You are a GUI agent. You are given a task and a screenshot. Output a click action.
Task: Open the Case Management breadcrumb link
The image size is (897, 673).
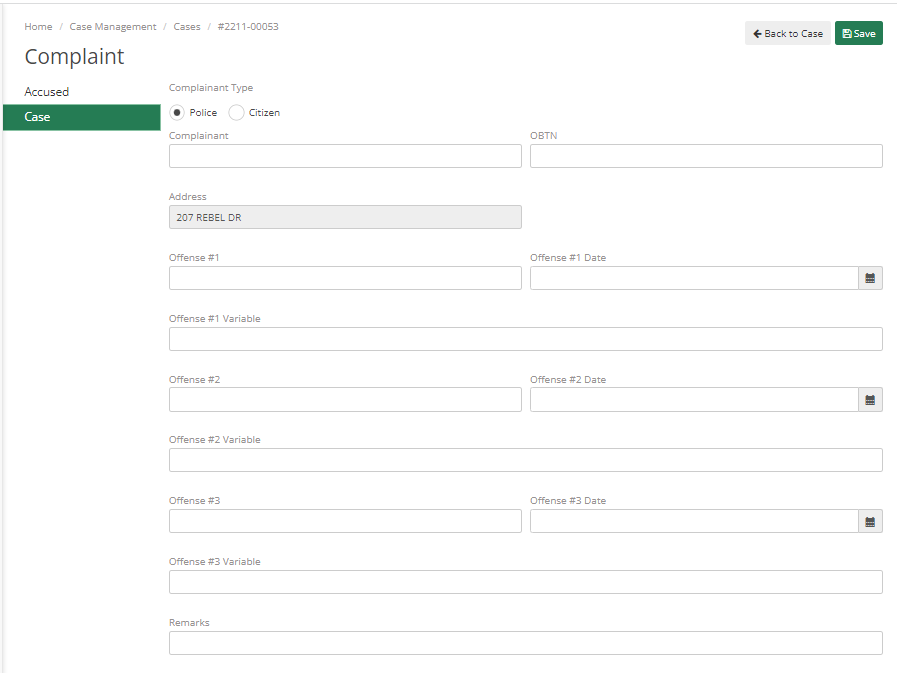pyautogui.click(x=113, y=26)
